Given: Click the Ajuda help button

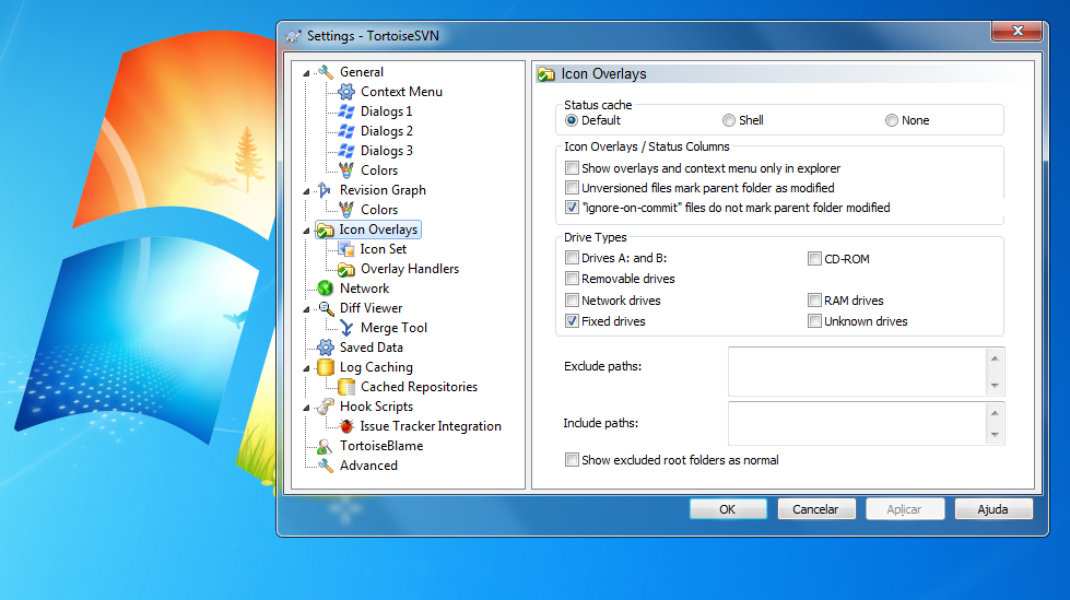Looking at the screenshot, I should pyautogui.click(x=993, y=509).
